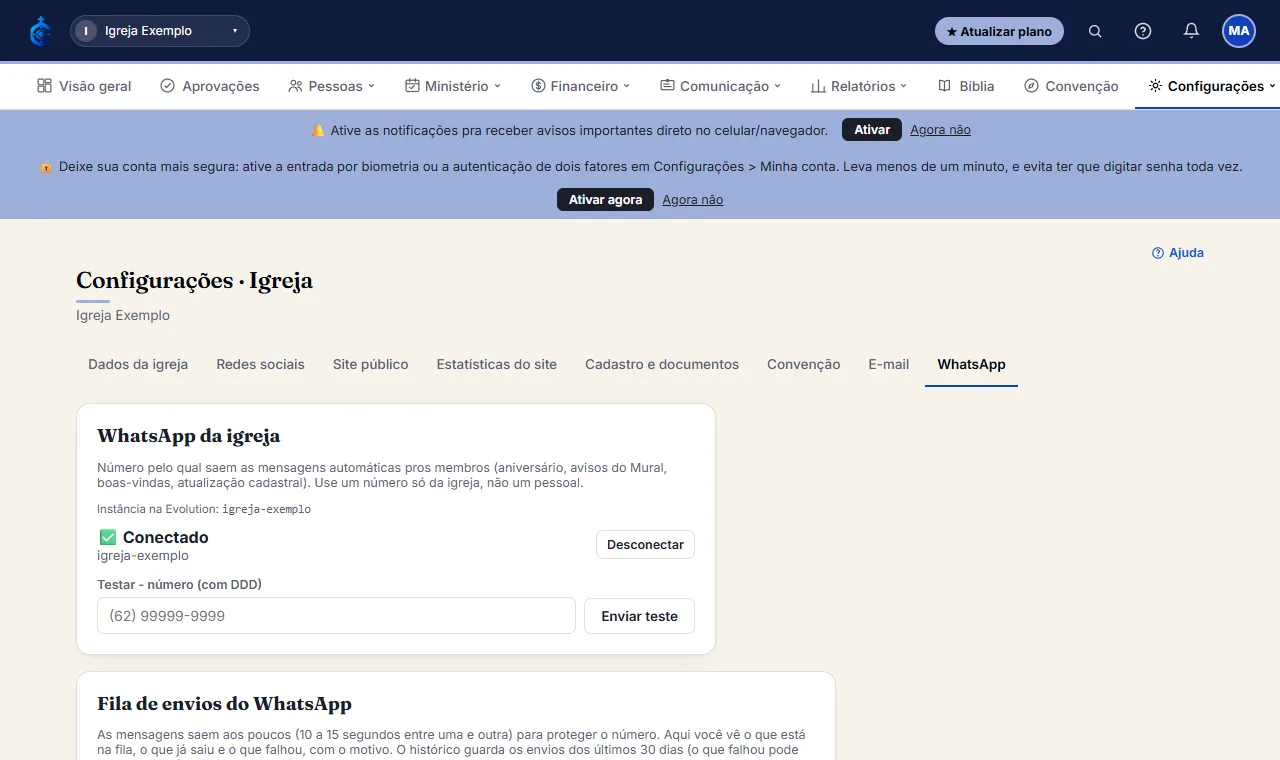Go to Visão geral
The image size is (1280, 760).
coord(84,86)
